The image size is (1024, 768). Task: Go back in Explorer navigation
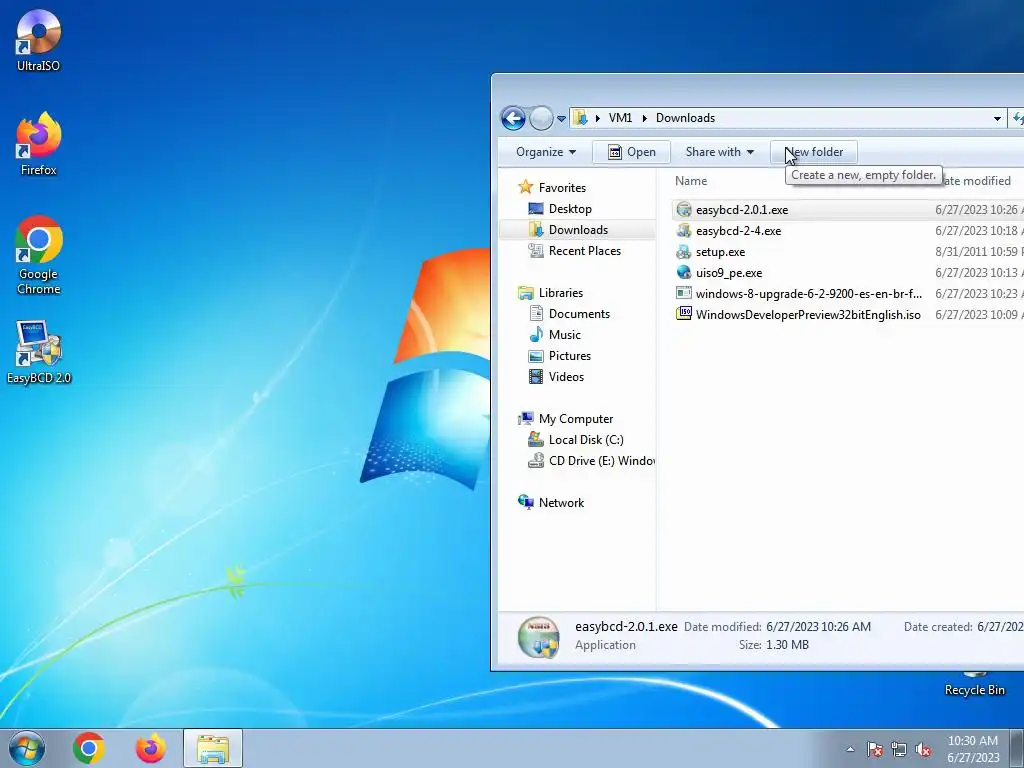point(513,118)
